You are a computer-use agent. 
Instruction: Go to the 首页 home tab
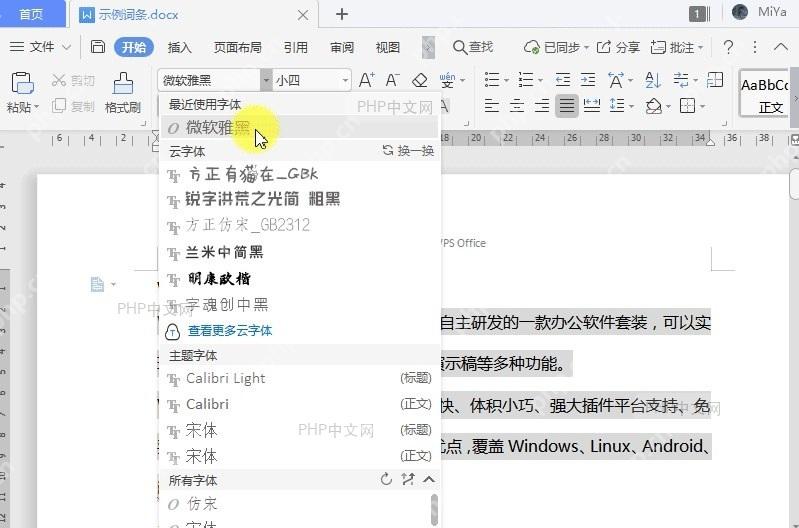(32, 14)
